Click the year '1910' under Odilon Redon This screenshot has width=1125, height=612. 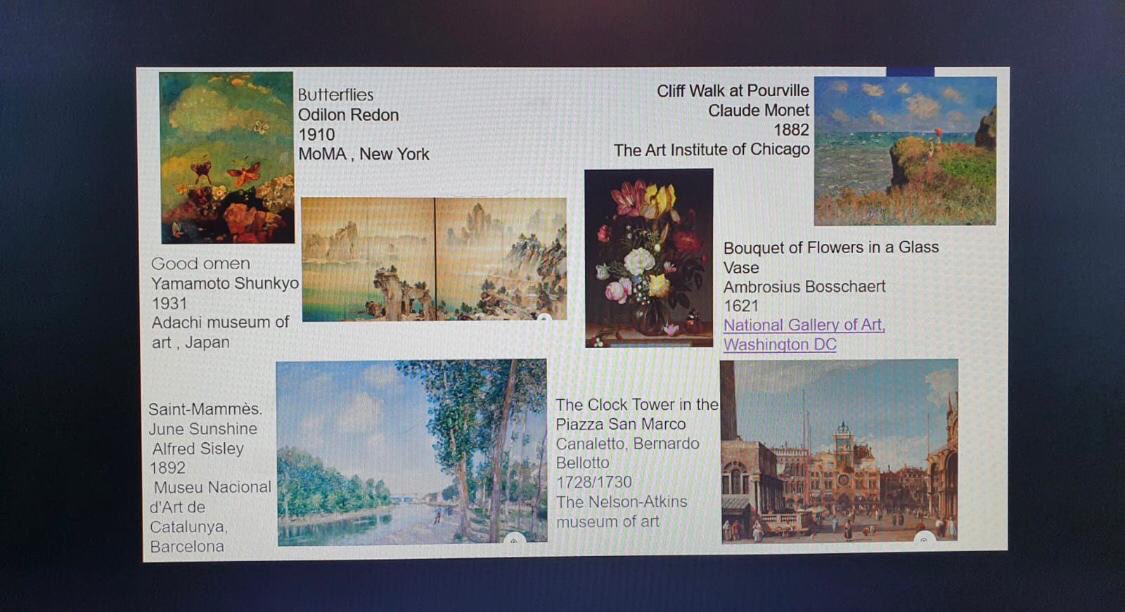[x=316, y=135]
